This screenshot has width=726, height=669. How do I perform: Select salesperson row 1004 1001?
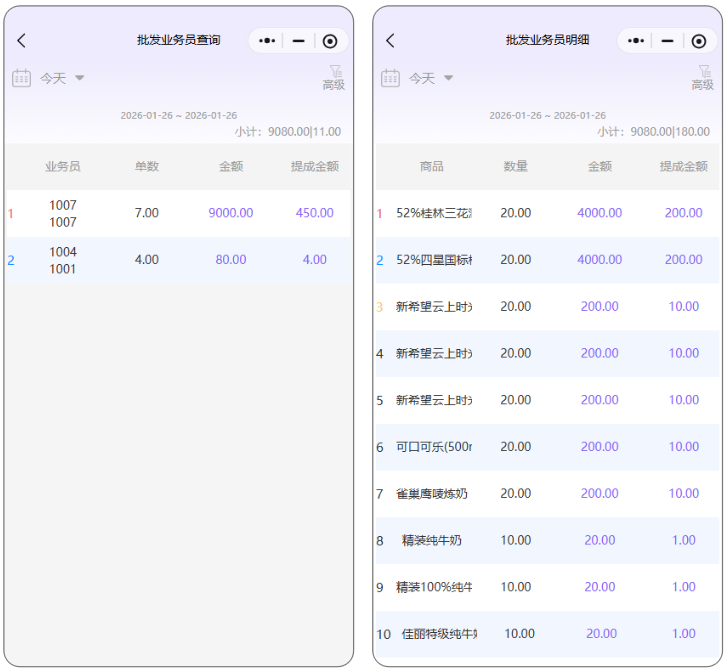coord(63,260)
